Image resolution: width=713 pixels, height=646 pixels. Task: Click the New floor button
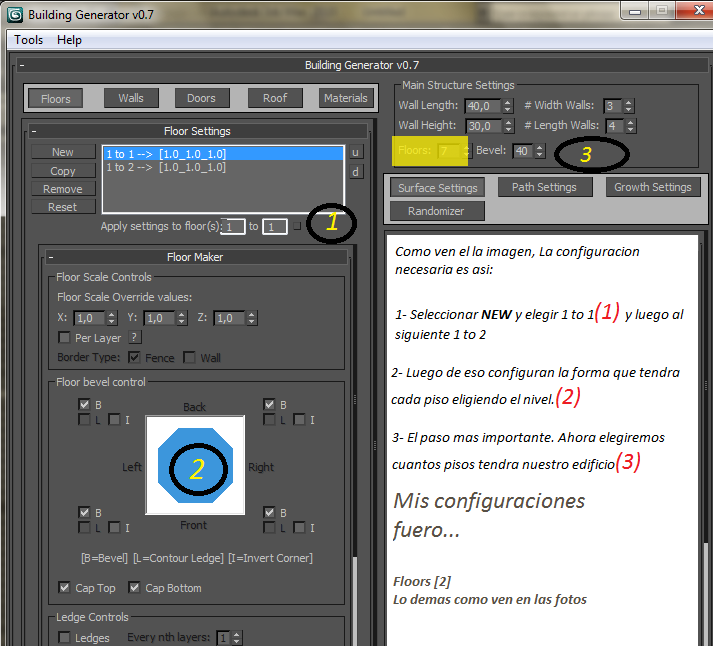point(63,152)
